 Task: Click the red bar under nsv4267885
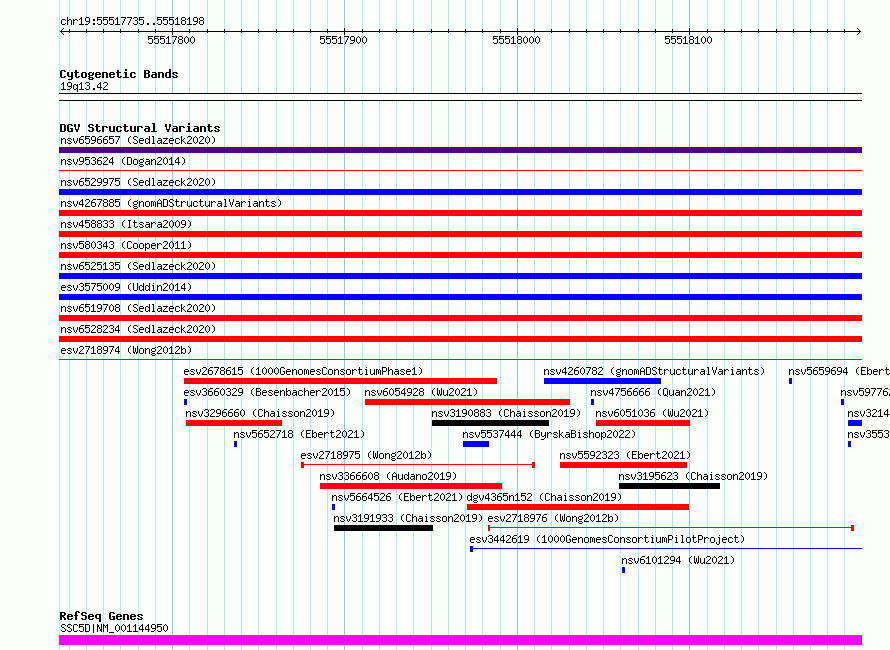point(460,213)
